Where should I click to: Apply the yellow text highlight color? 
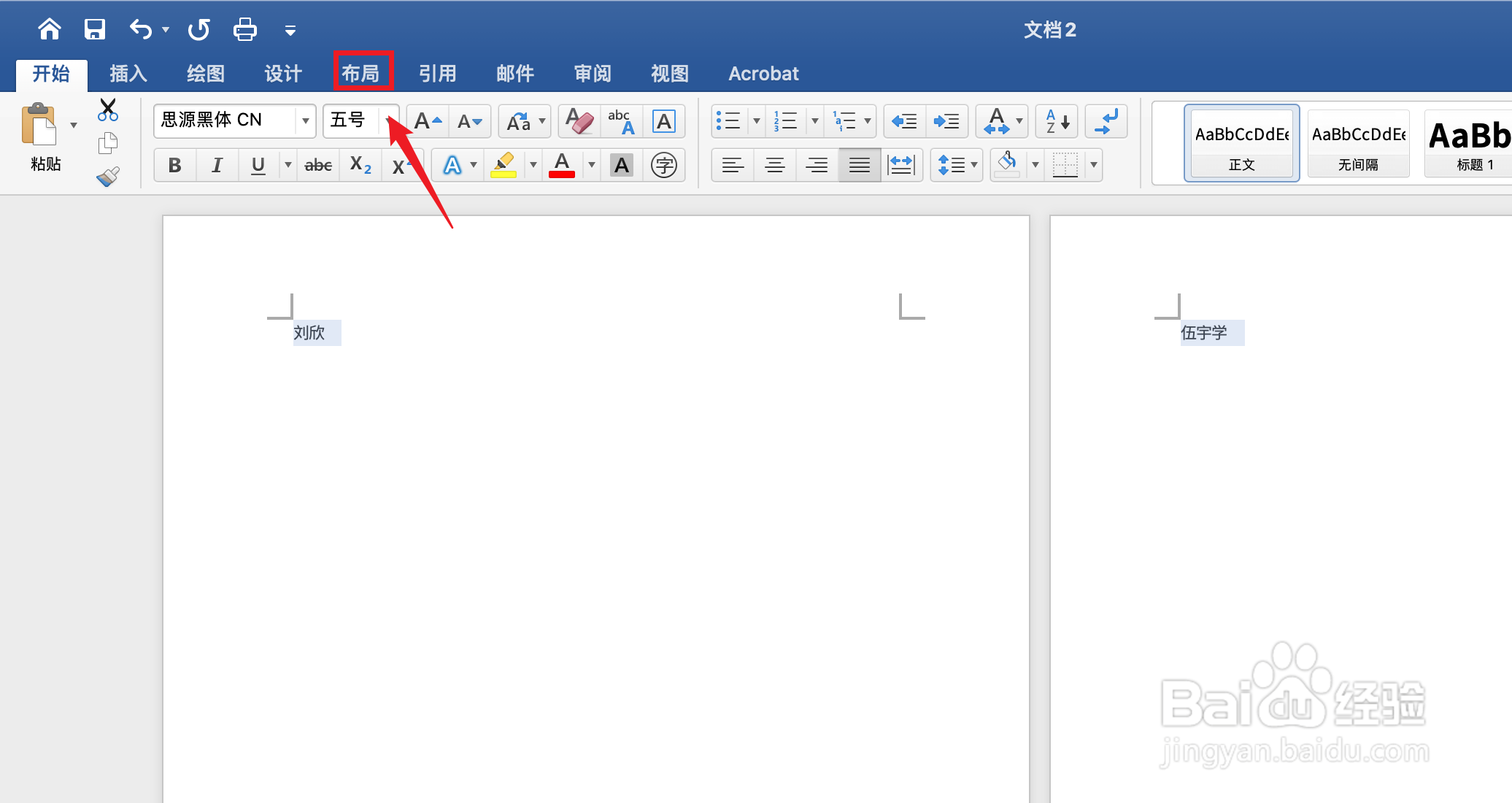[504, 165]
